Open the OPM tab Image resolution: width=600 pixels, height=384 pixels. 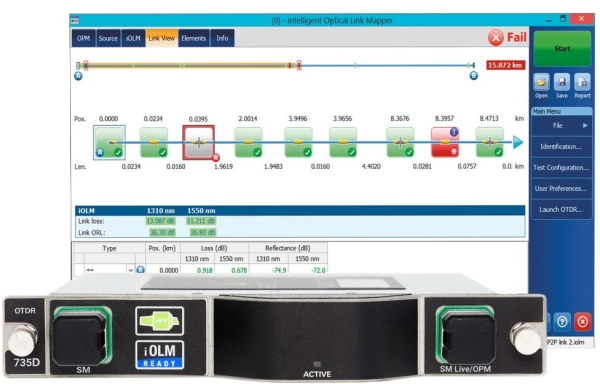83,38
